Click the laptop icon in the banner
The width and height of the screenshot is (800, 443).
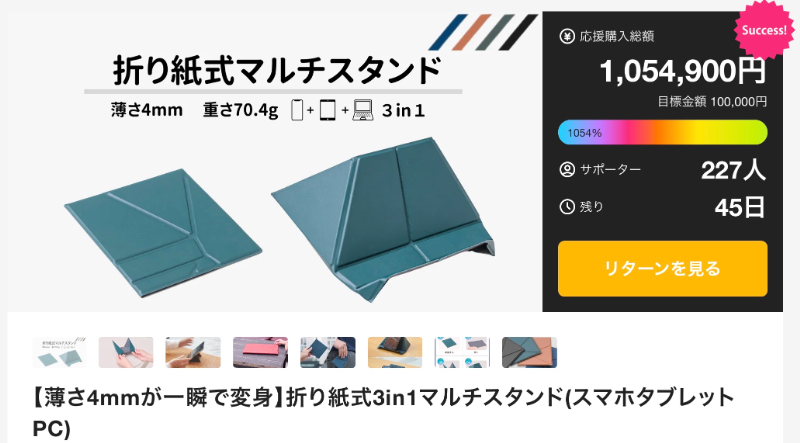[363, 110]
